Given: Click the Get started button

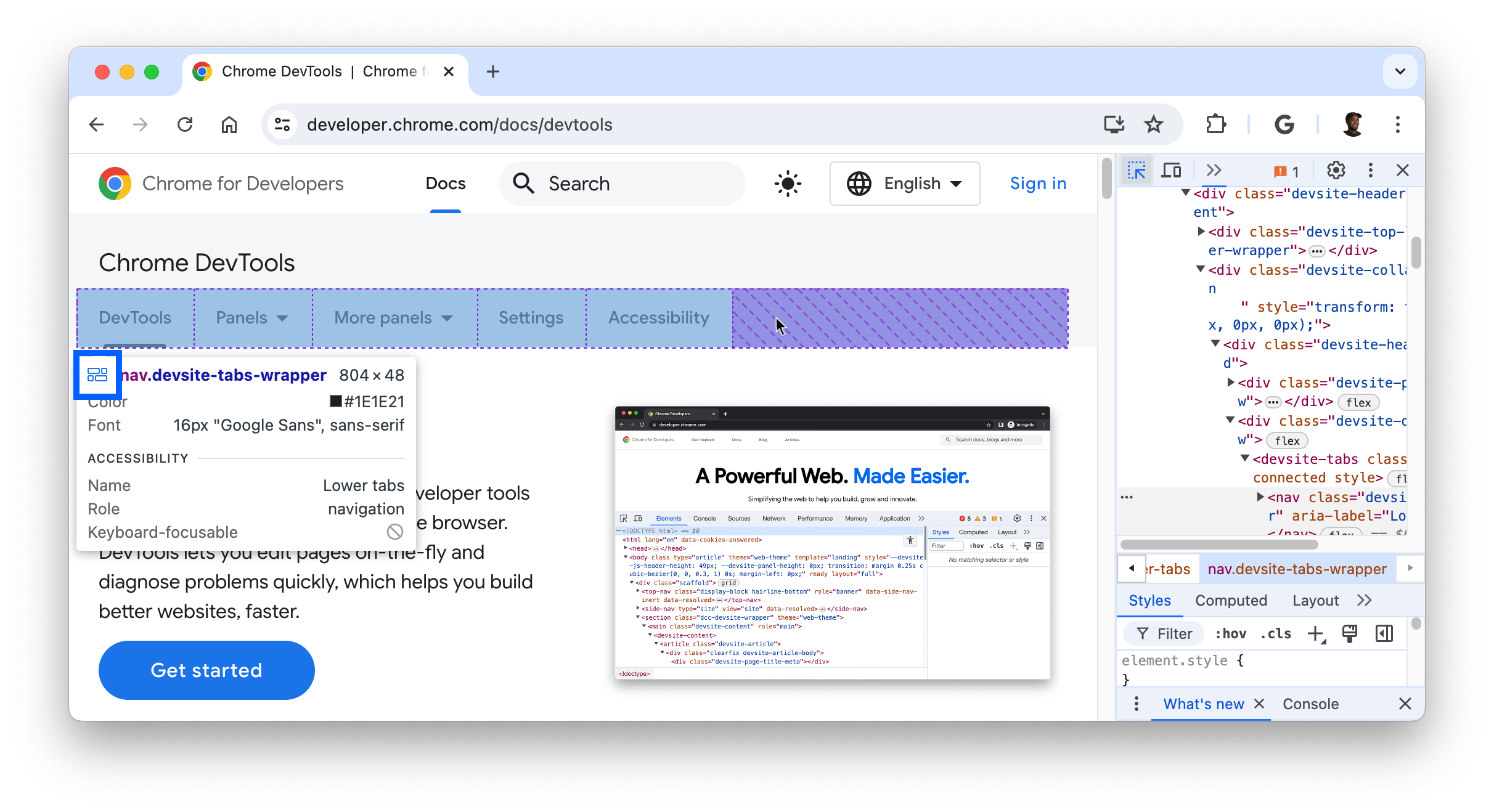Looking at the screenshot, I should click(x=206, y=670).
